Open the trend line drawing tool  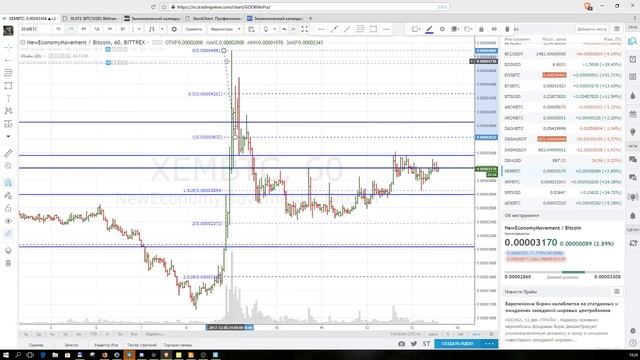tap(8, 60)
